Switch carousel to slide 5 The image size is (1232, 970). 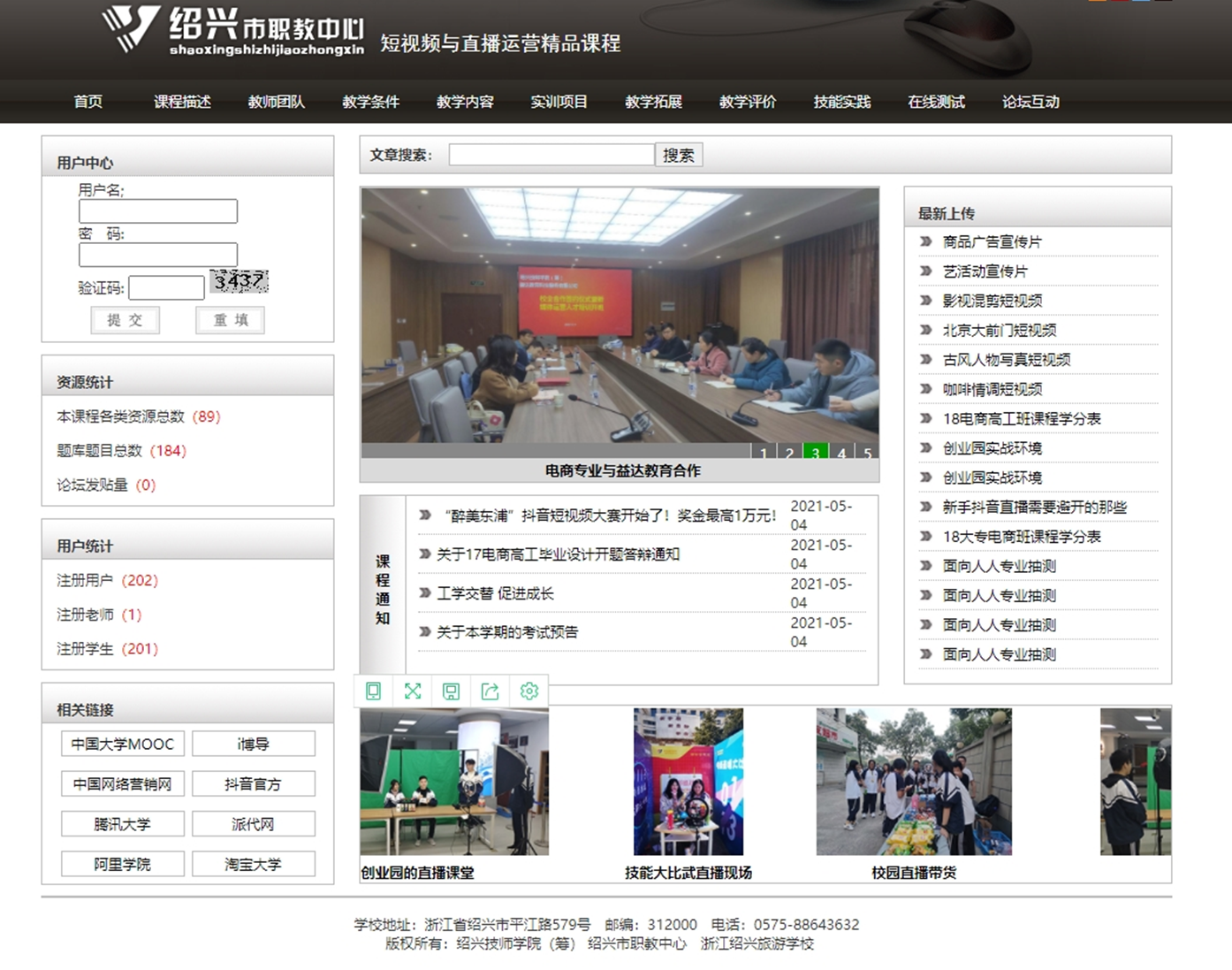[867, 453]
